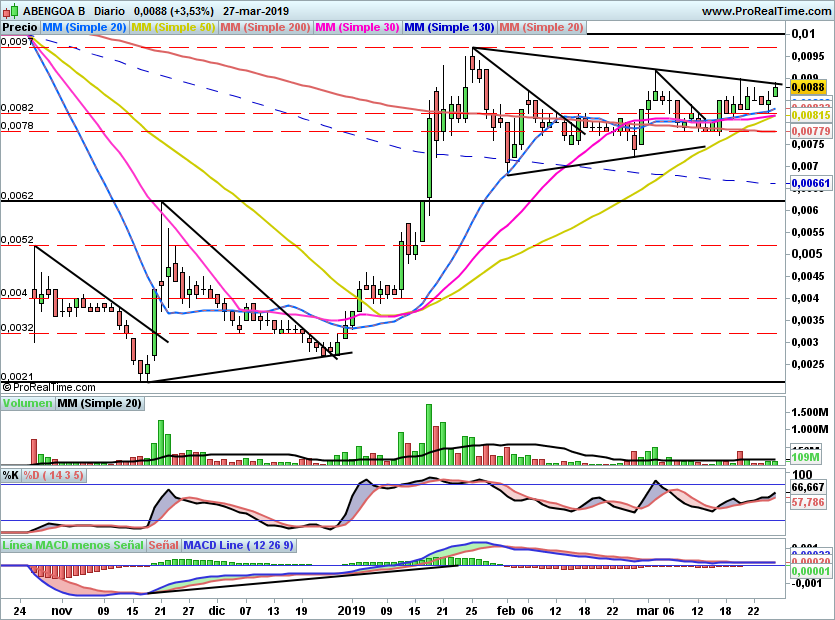
Task: Select the 0,0052 level label
Action: point(17,240)
